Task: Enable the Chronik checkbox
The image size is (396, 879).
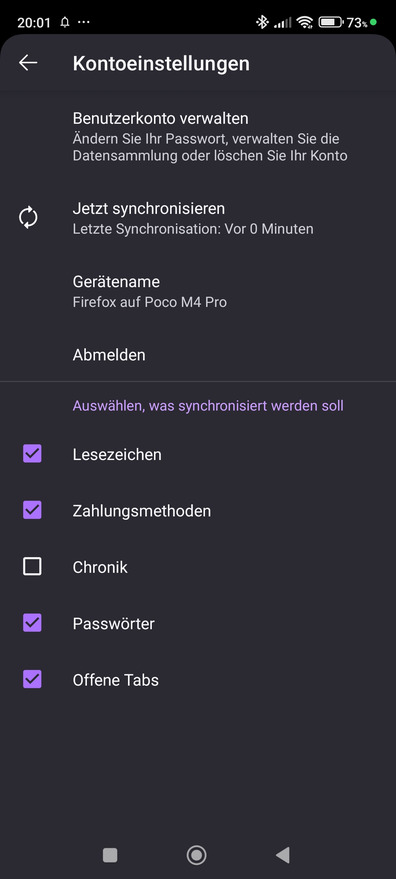Action: 32,567
